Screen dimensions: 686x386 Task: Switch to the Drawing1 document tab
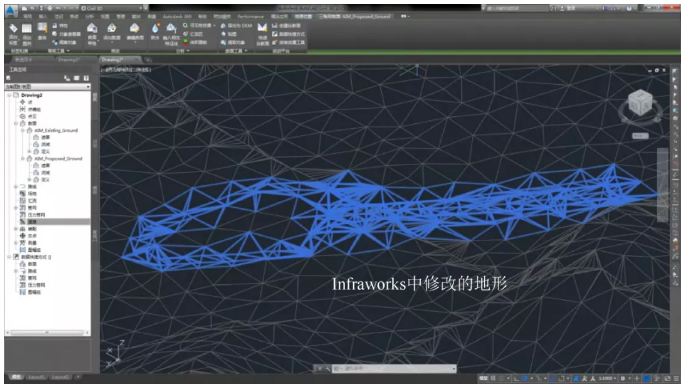pyautogui.click(x=68, y=60)
